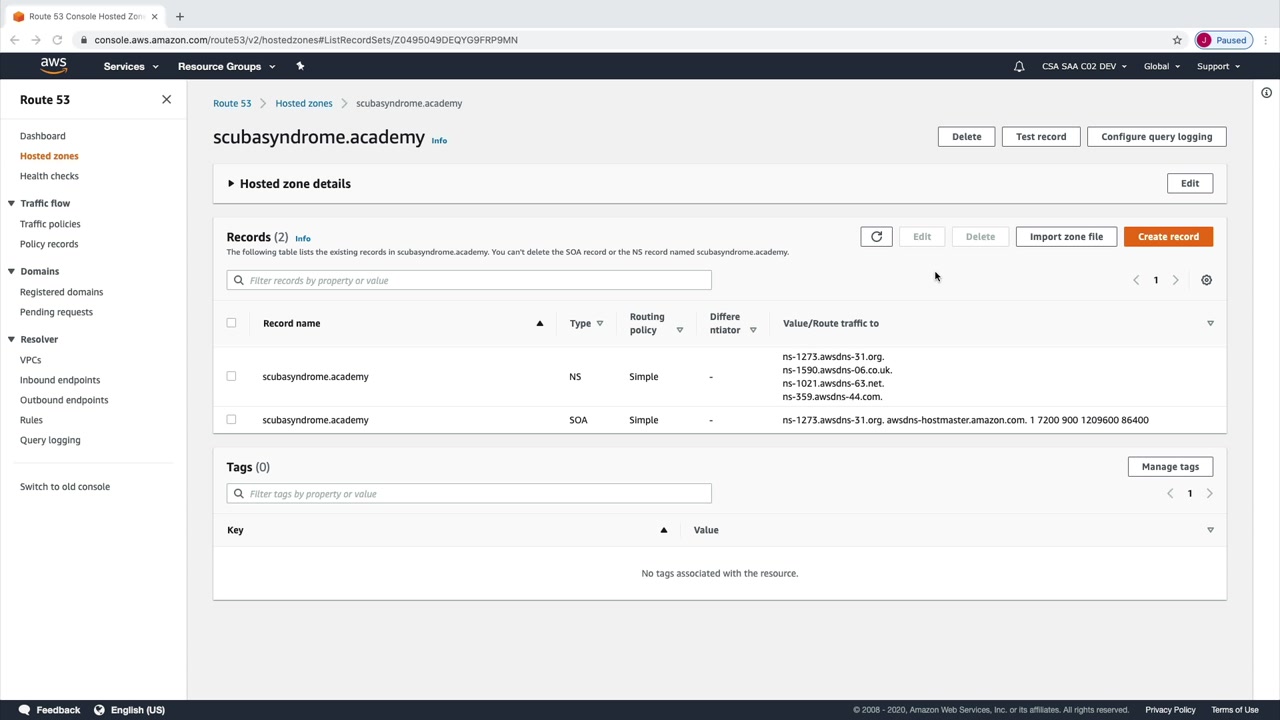Image resolution: width=1280 pixels, height=720 pixels.
Task: Open the CSA SAA C02 DEV account menu
Action: tap(1084, 66)
